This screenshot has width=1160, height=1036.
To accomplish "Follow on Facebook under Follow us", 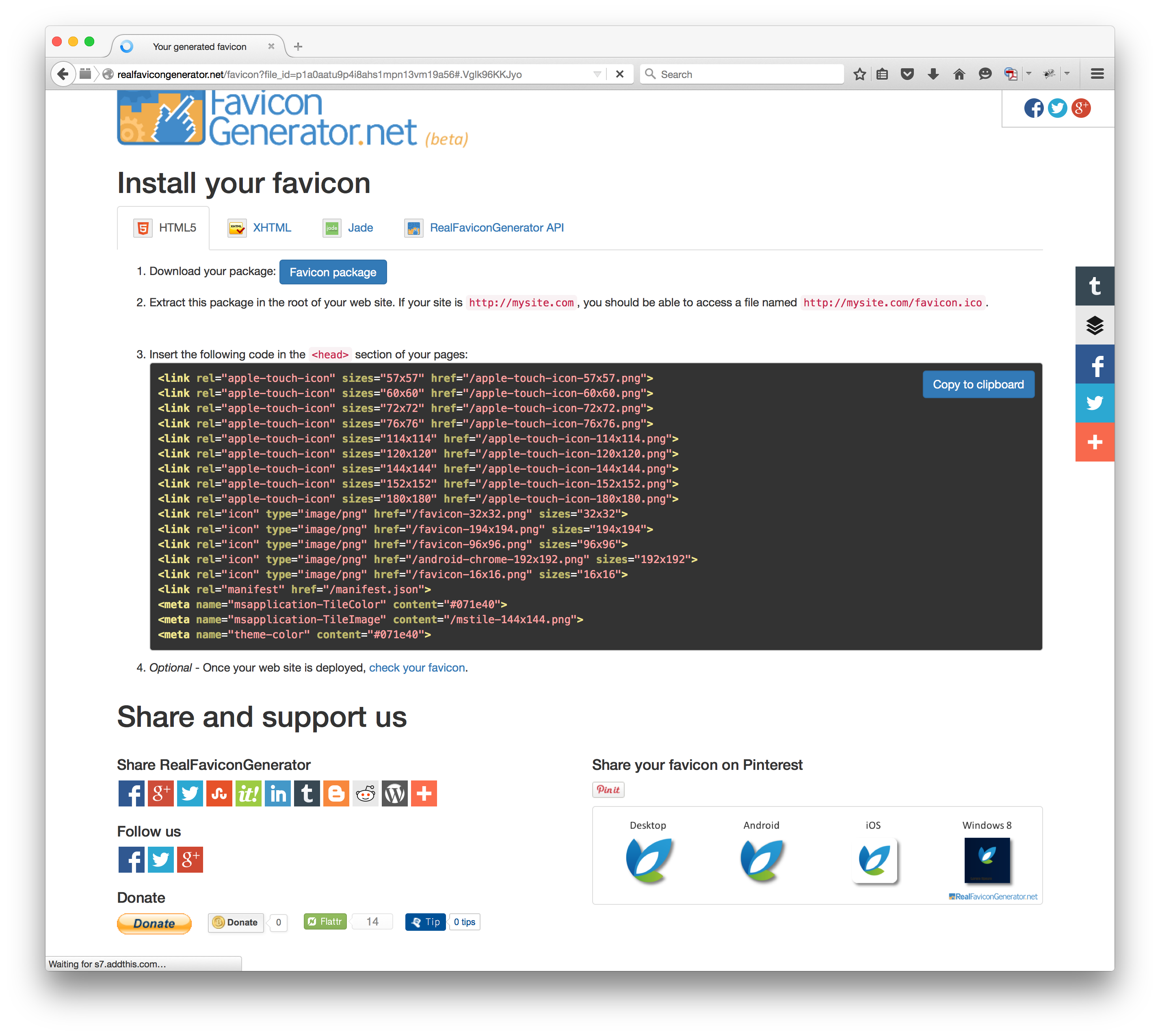I will (132, 860).
